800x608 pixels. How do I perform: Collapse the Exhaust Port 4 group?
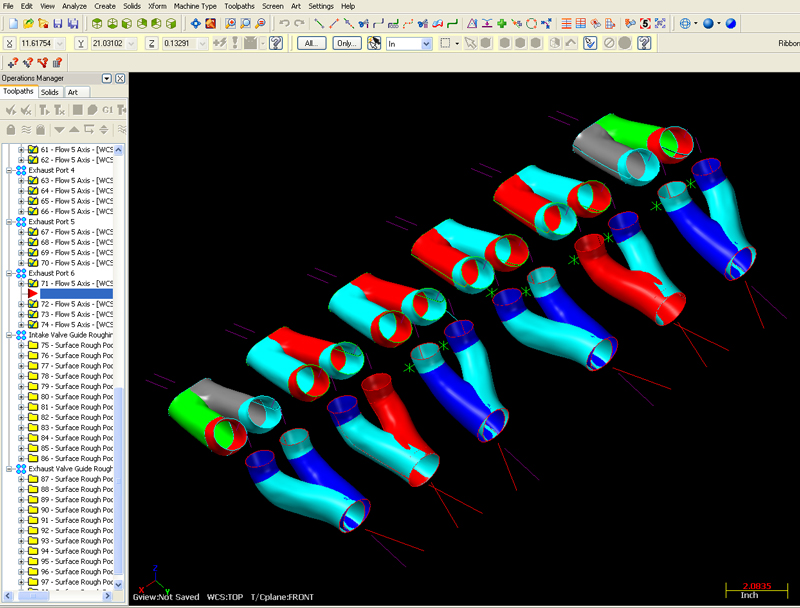click(x=10, y=170)
